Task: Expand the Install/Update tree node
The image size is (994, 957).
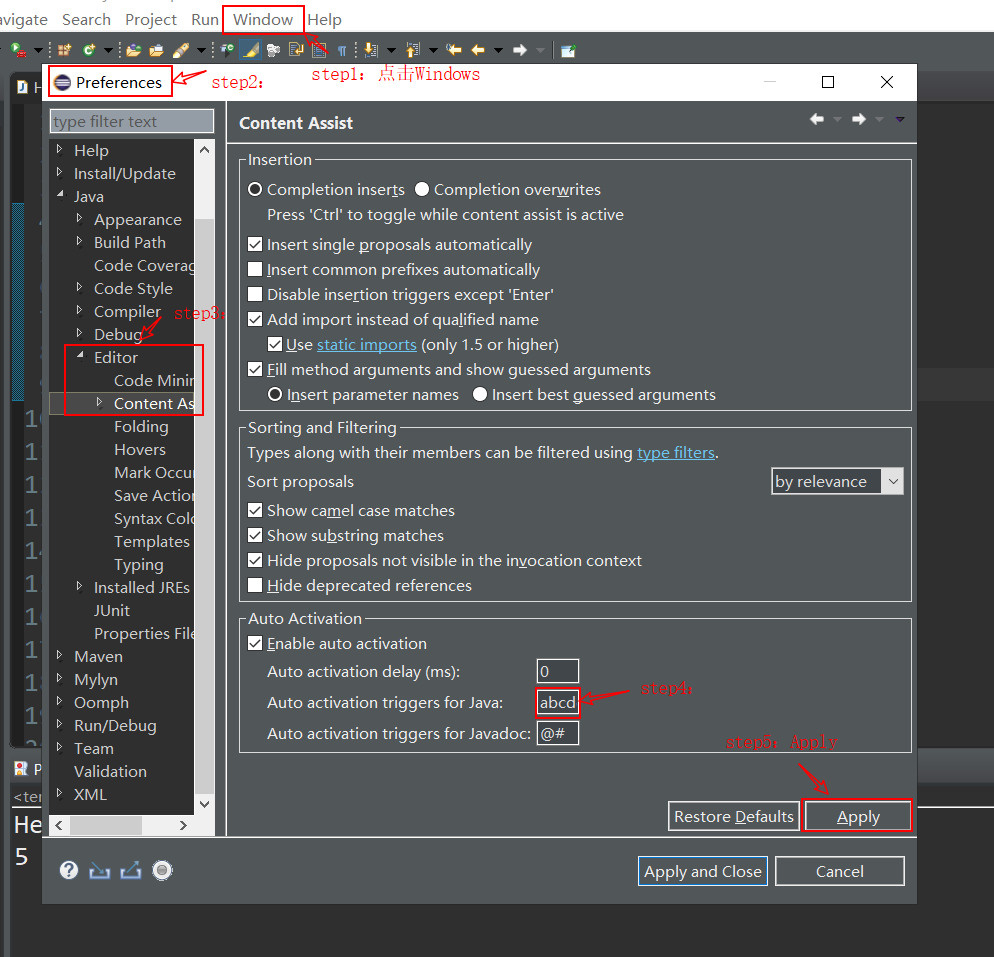Action: pos(60,172)
